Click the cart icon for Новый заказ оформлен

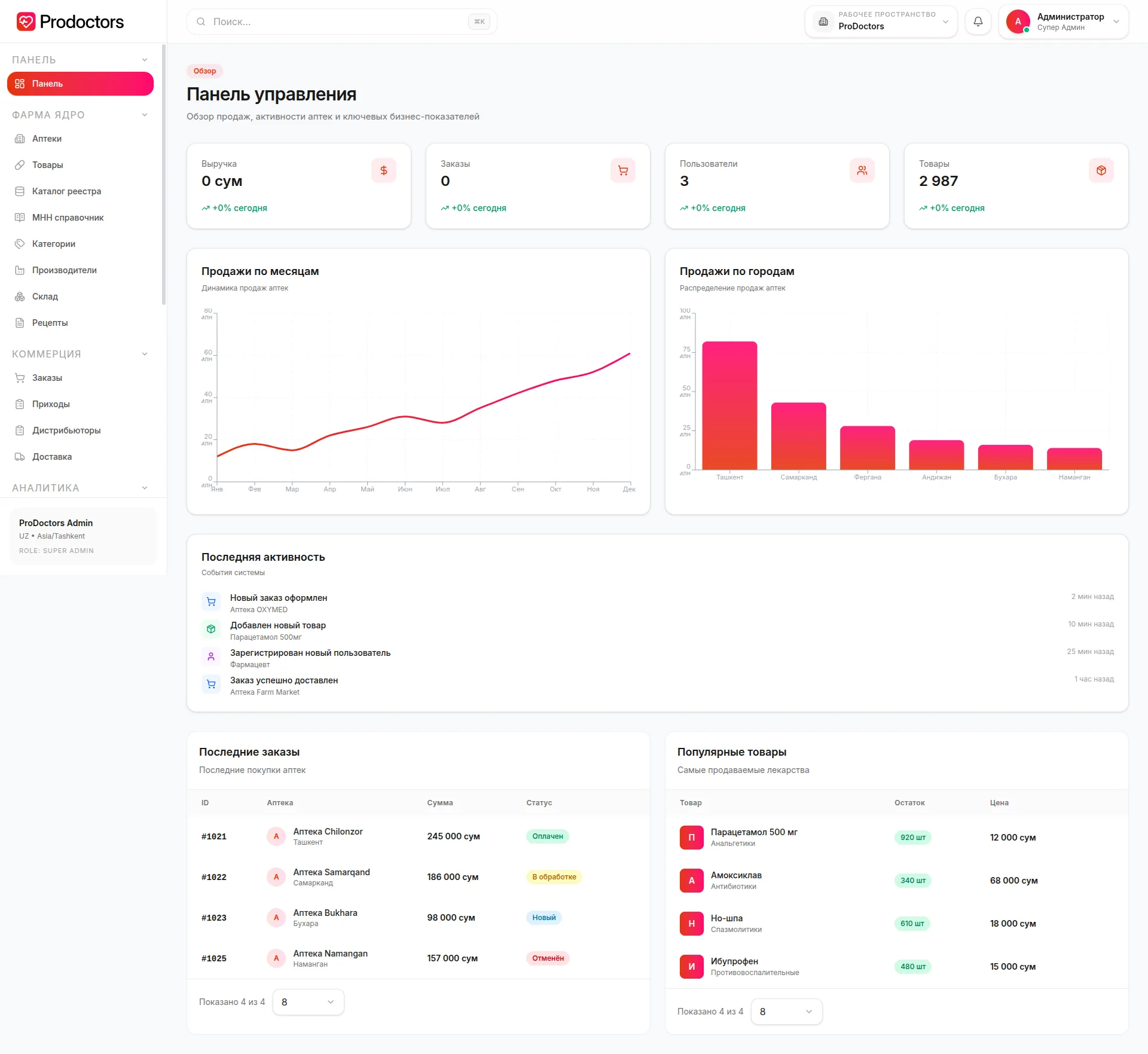211,602
